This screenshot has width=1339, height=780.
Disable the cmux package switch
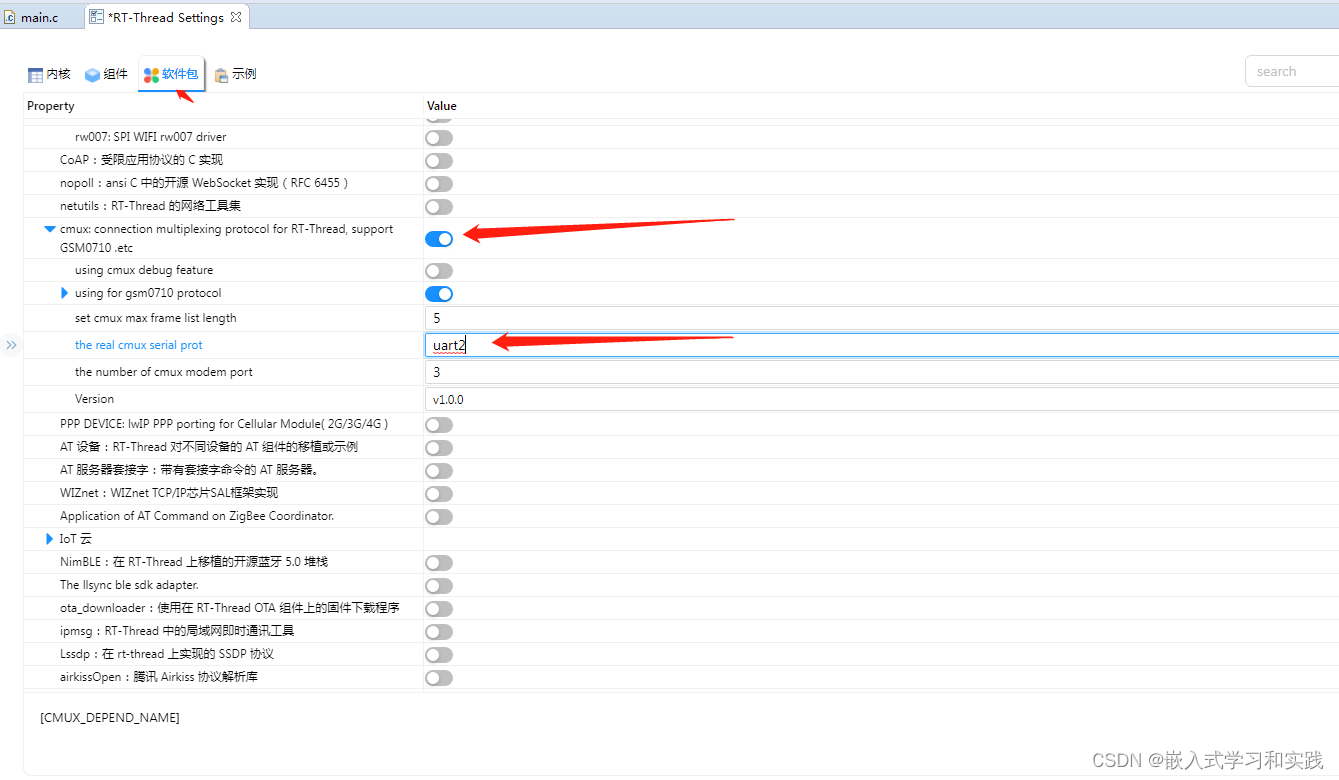pos(439,239)
